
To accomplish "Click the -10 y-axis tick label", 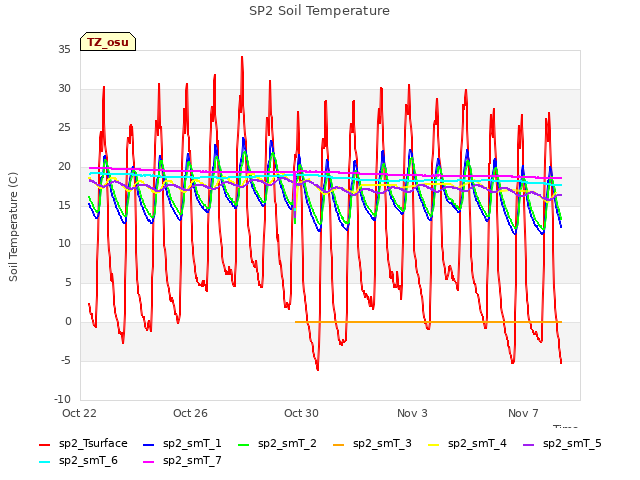I will click(62, 399).
